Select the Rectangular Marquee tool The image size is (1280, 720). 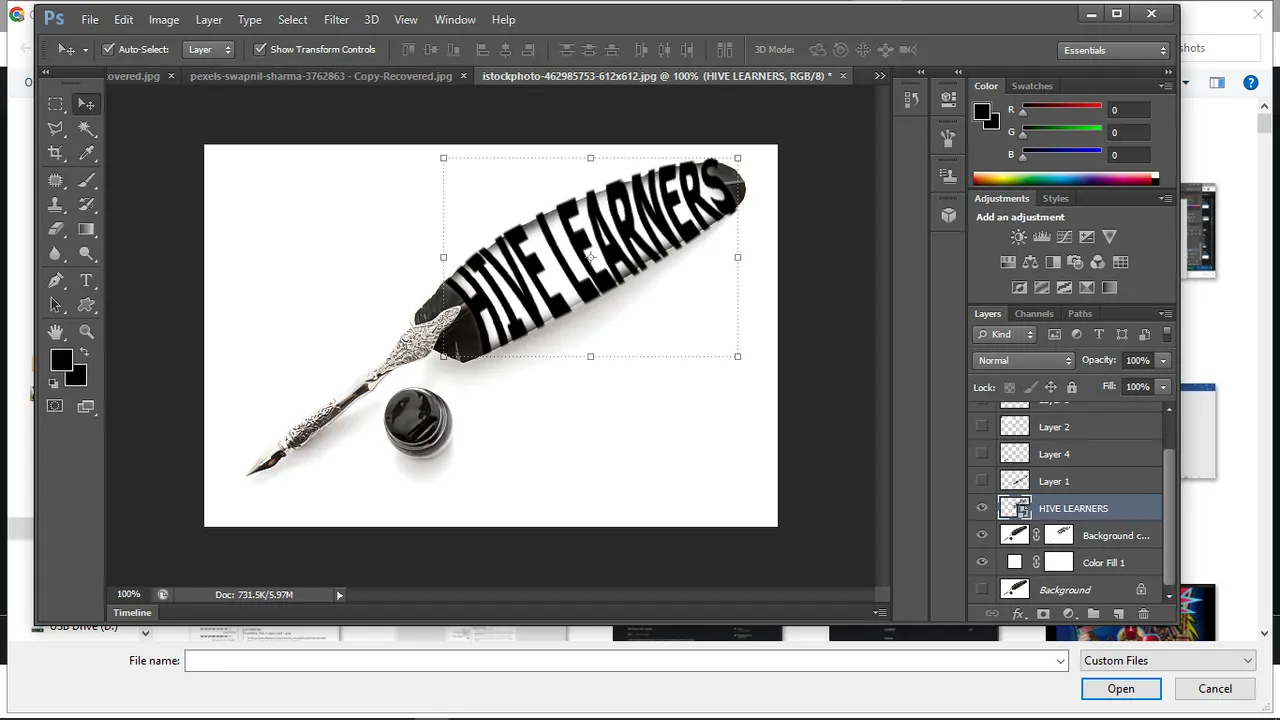(x=56, y=103)
